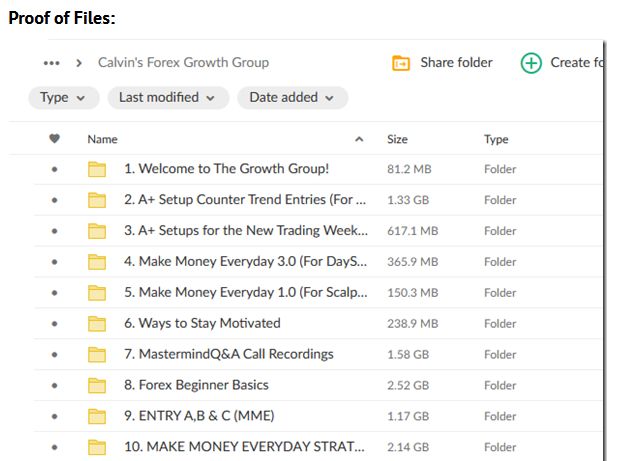Click the 150.3 MB size value

(413, 293)
